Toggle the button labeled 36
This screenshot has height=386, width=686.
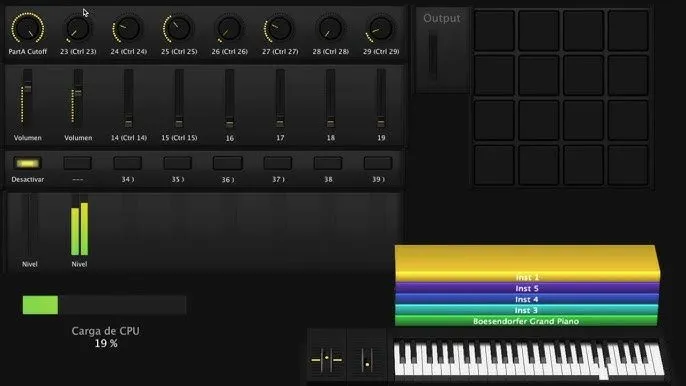(x=228, y=163)
